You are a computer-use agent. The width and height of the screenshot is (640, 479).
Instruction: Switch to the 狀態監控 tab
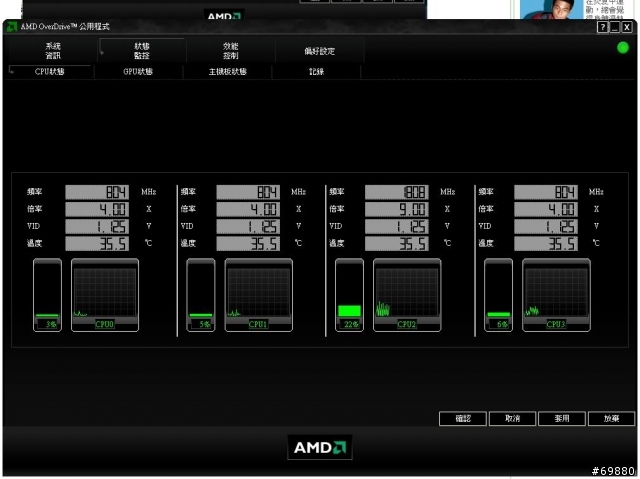point(142,51)
